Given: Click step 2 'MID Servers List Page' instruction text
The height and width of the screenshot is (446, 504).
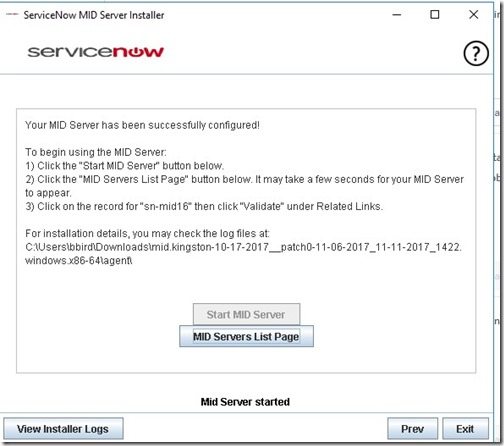Looking at the screenshot, I should (x=244, y=186).
